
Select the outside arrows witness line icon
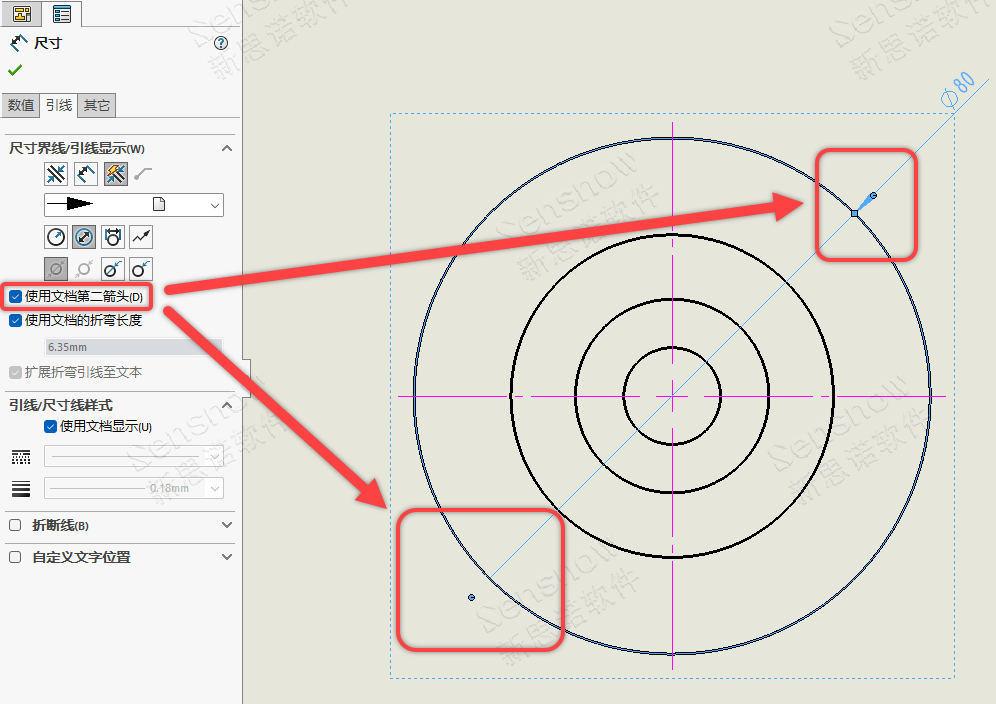(56, 174)
